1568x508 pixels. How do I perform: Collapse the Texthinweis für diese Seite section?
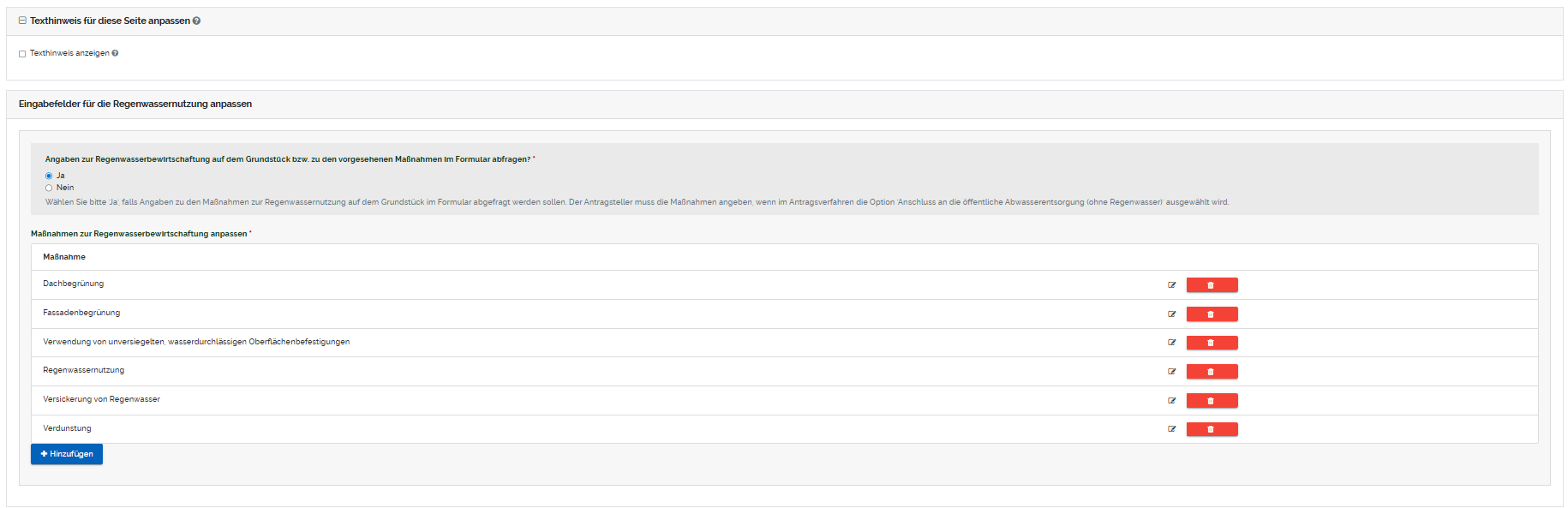tap(22, 21)
